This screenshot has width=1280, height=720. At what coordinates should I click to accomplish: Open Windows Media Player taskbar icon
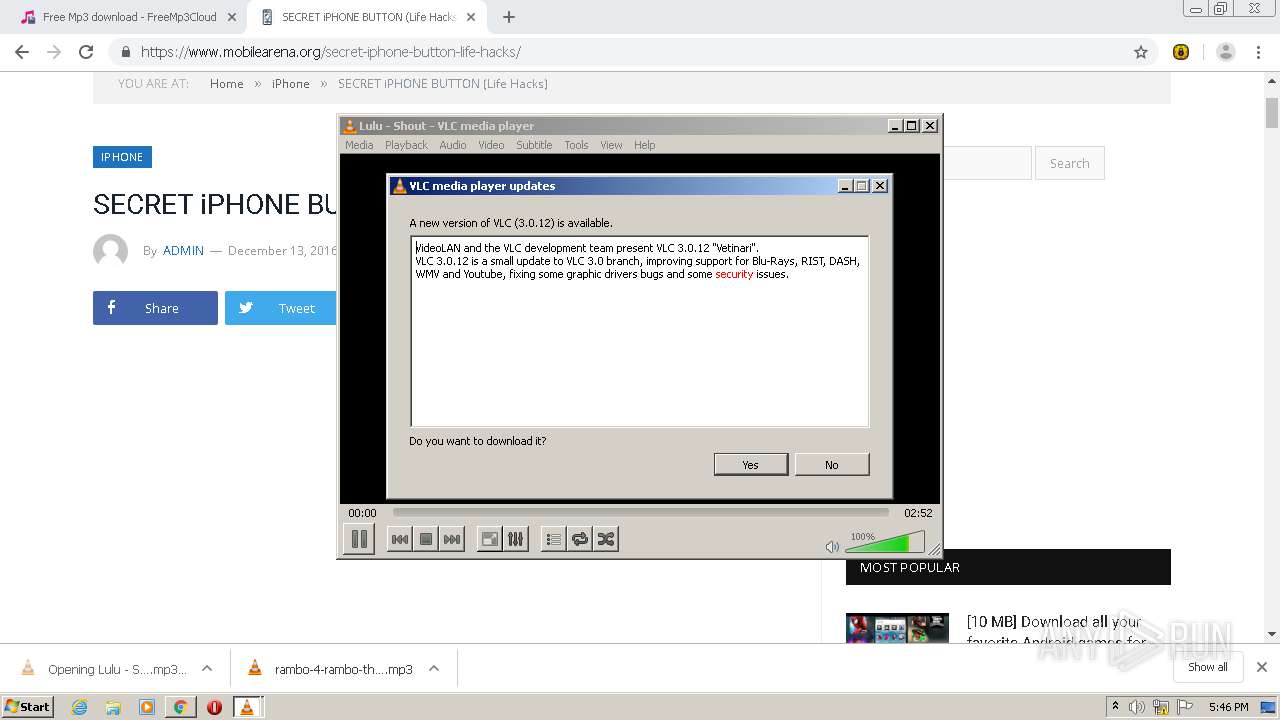point(147,707)
